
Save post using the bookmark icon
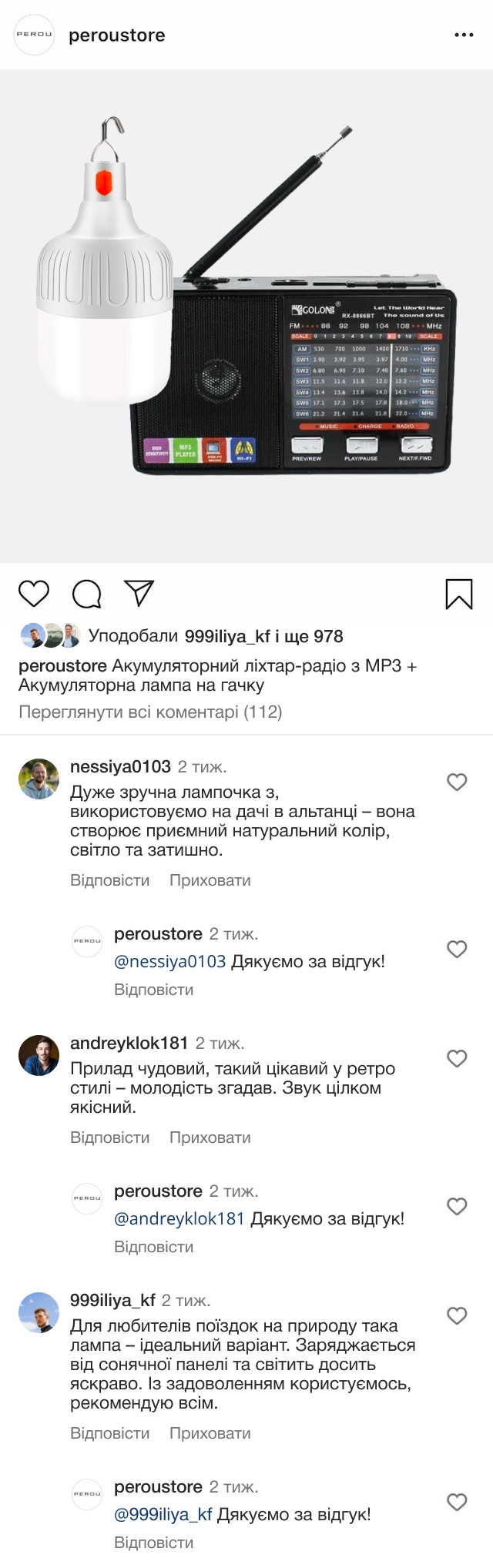(459, 594)
